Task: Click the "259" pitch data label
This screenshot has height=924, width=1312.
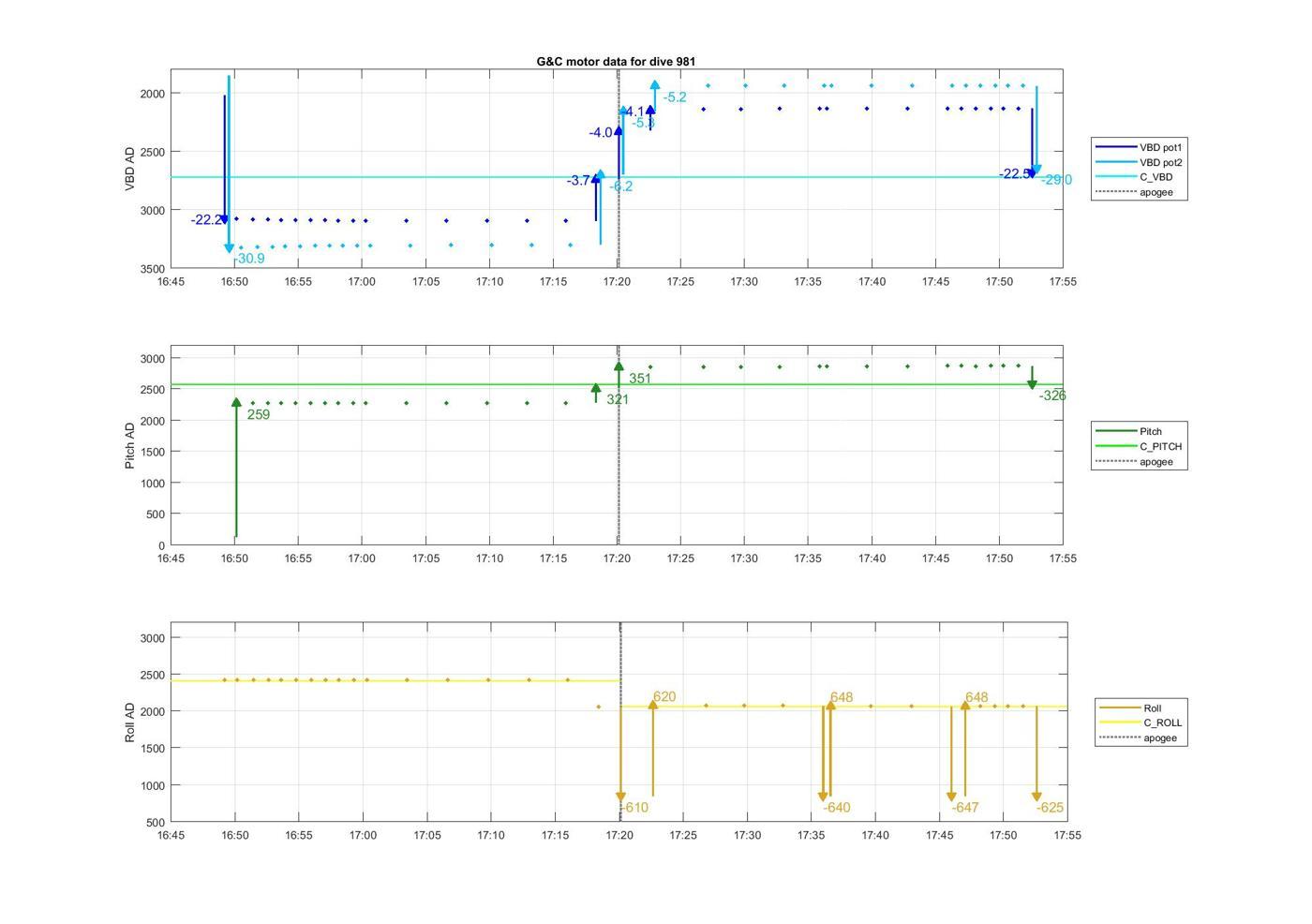Action: 259,415
